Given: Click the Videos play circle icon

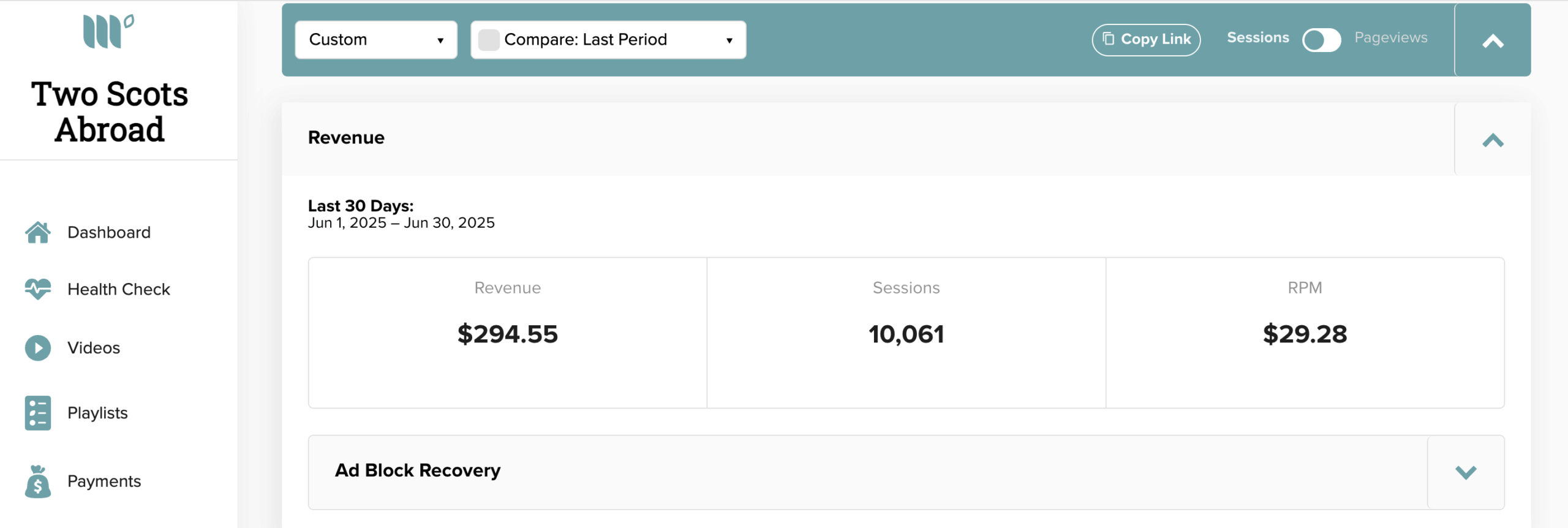Looking at the screenshot, I should click(x=38, y=347).
